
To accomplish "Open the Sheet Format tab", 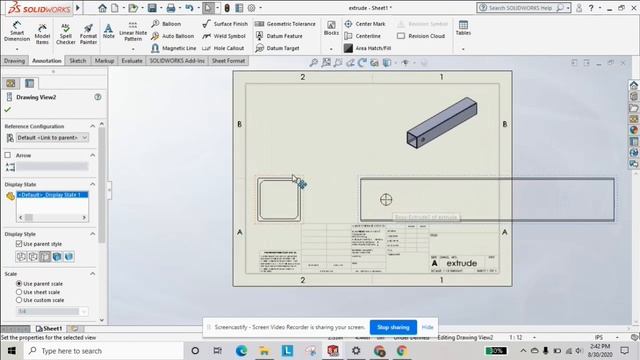I will 228,61.
